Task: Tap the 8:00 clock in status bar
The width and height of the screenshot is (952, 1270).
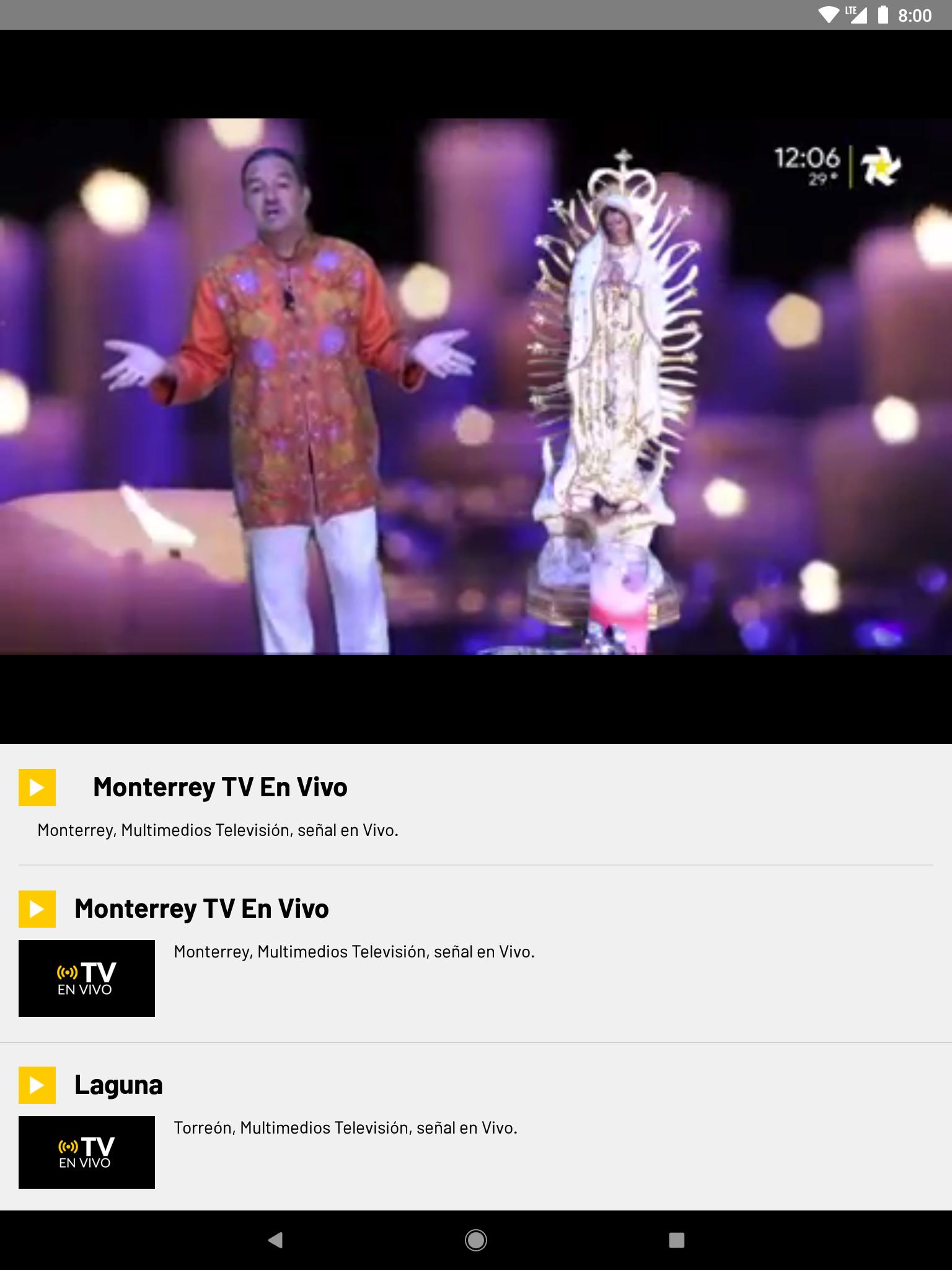Action: pos(915,16)
